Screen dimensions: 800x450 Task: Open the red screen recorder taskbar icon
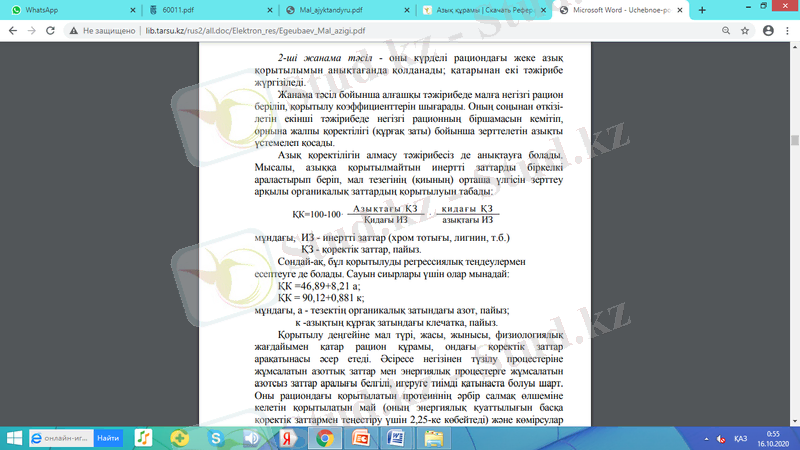pos(361,438)
